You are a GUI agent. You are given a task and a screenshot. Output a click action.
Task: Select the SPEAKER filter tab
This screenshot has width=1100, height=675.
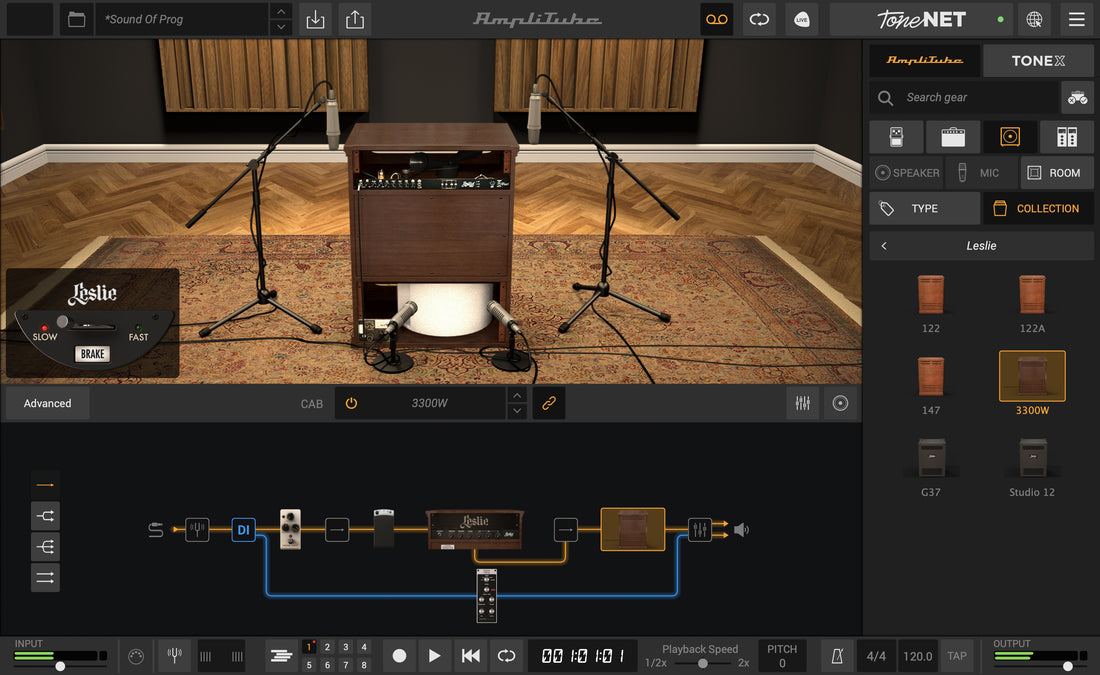(907, 173)
